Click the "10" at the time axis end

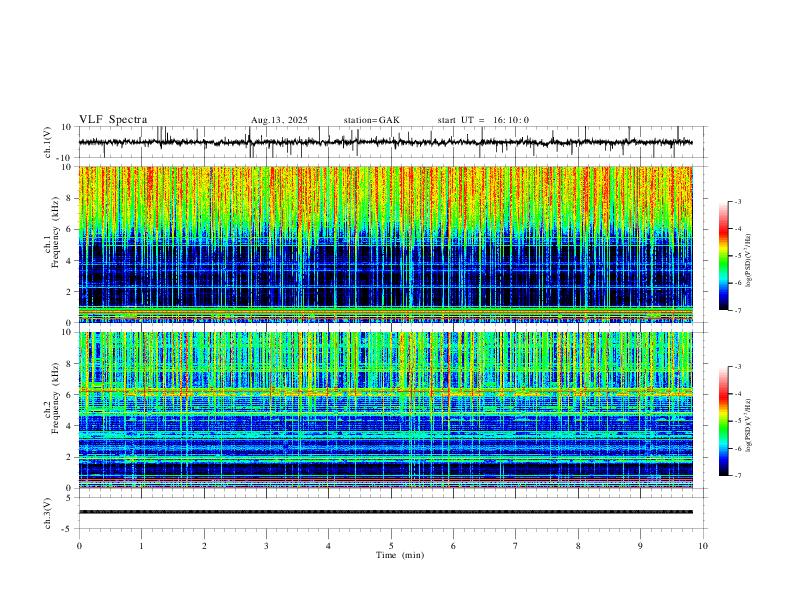703,546
